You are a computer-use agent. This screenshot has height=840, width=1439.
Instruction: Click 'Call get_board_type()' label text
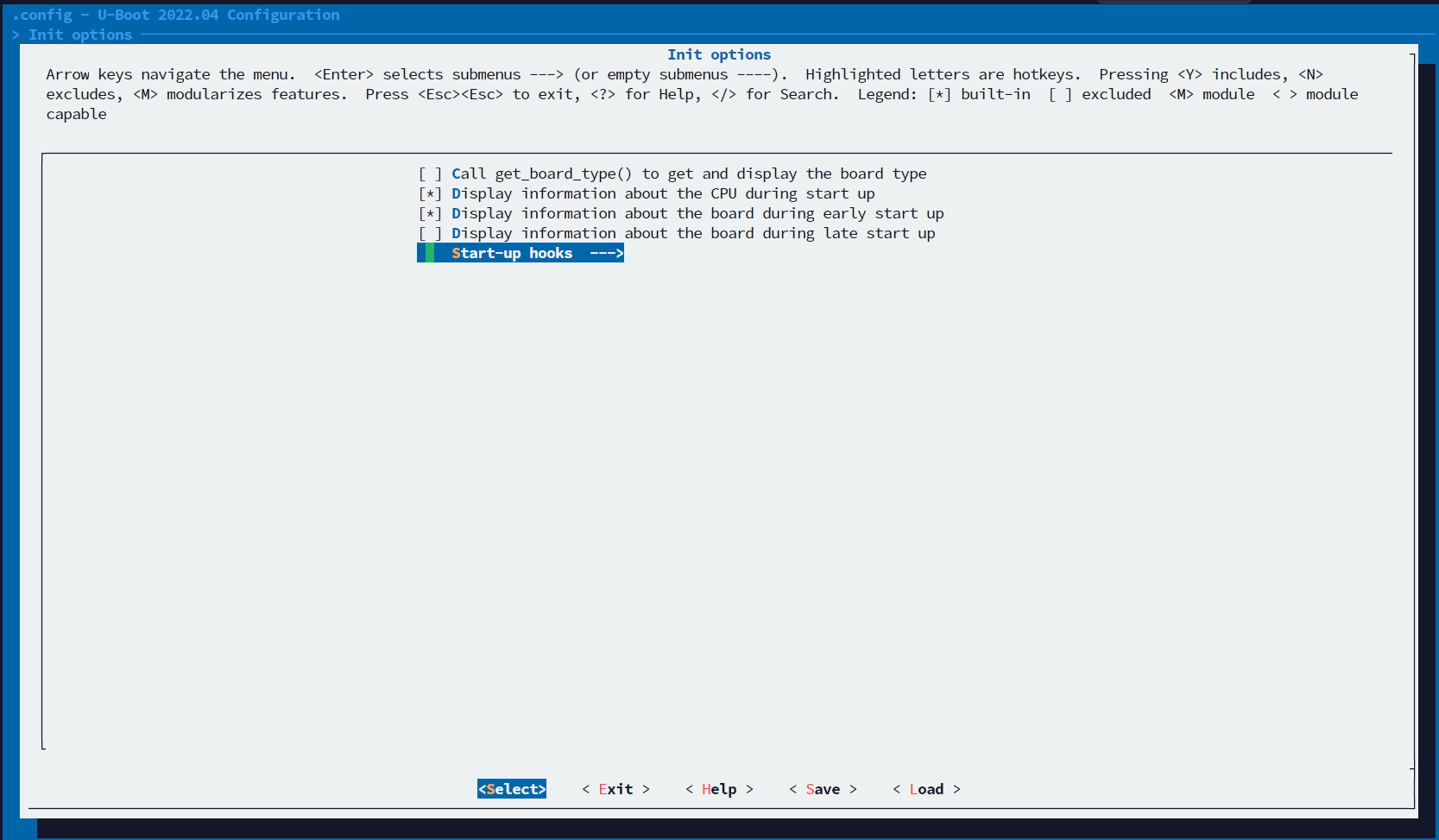689,174
